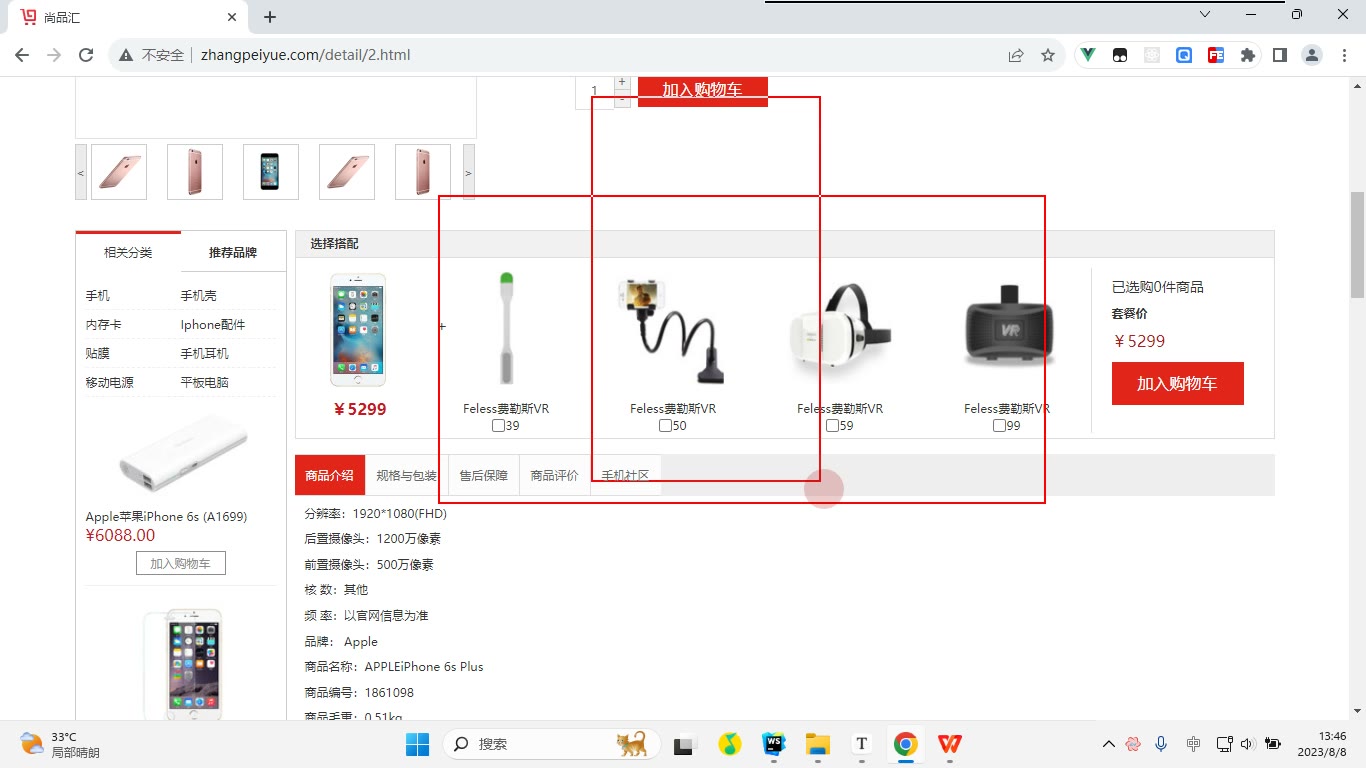Viewport: 1366px width, 768px height.
Task: Show next thumbnails with the right arrow
Action: click(x=468, y=172)
